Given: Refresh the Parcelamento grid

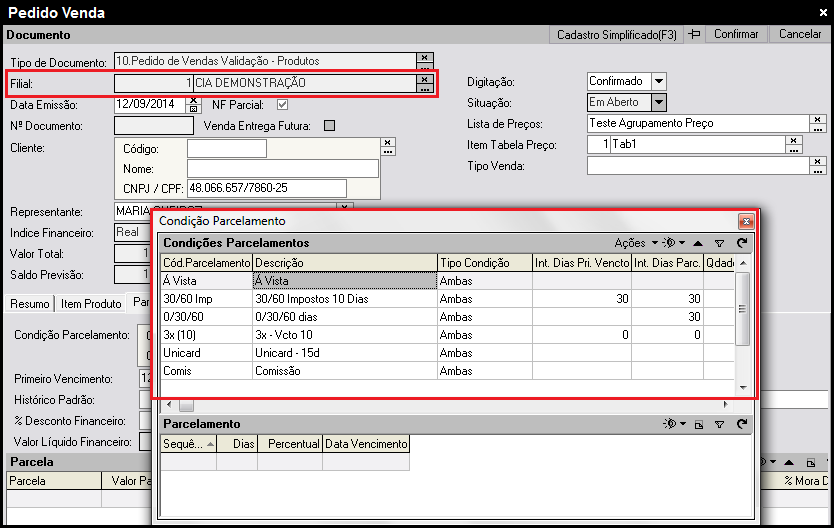Looking at the screenshot, I should point(742,424).
